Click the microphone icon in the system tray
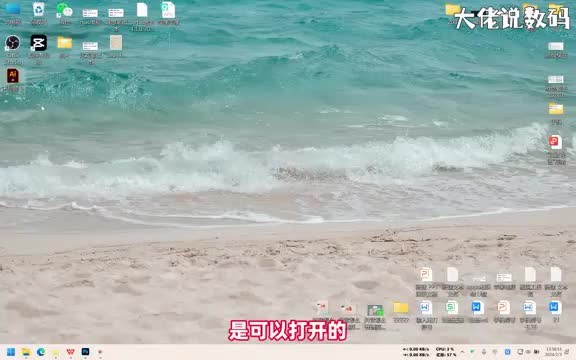The width and height of the screenshot is (576, 360). tap(484, 352)
